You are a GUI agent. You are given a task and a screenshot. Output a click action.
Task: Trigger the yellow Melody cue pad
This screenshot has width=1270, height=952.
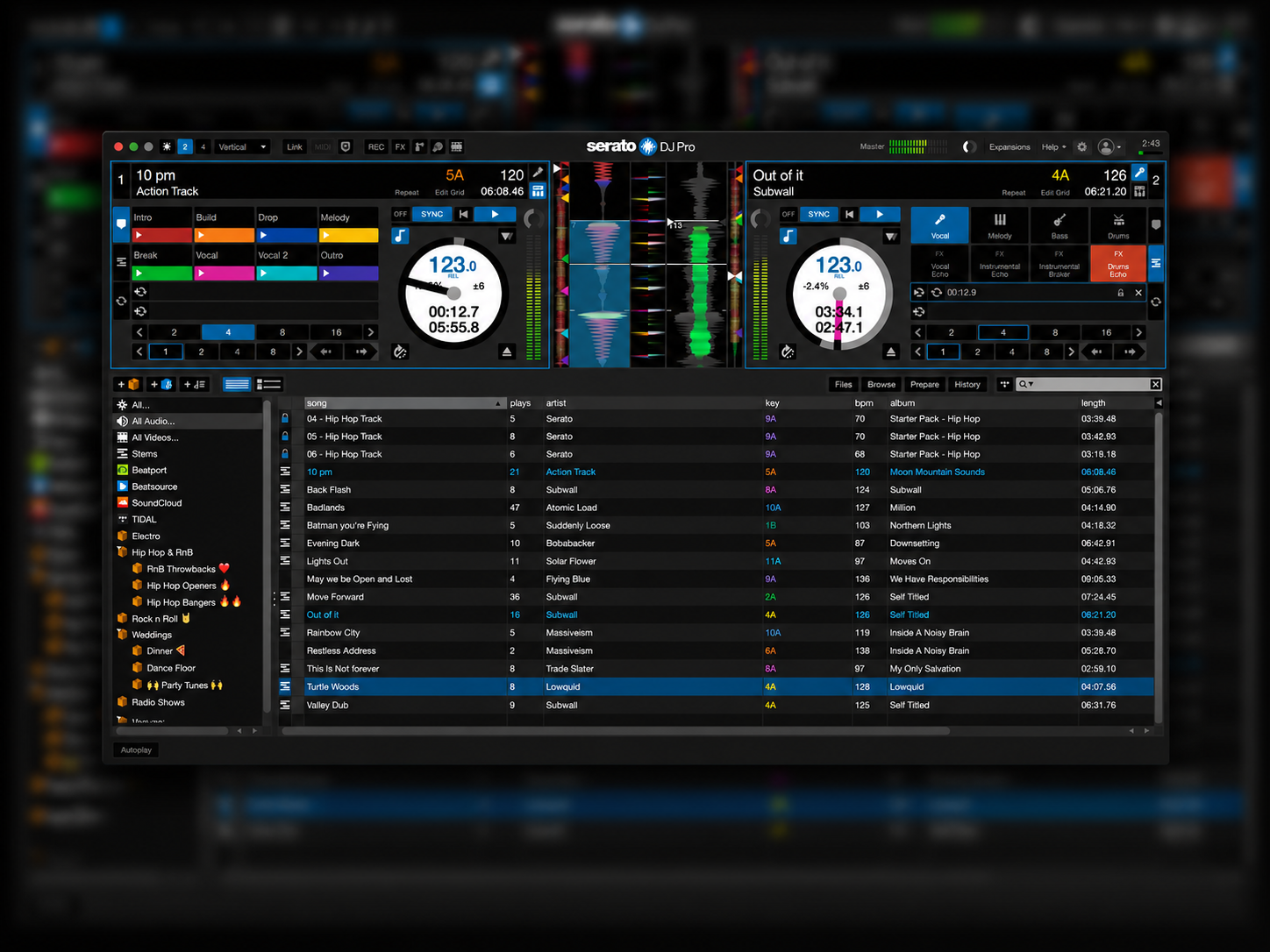coord(349,235)
